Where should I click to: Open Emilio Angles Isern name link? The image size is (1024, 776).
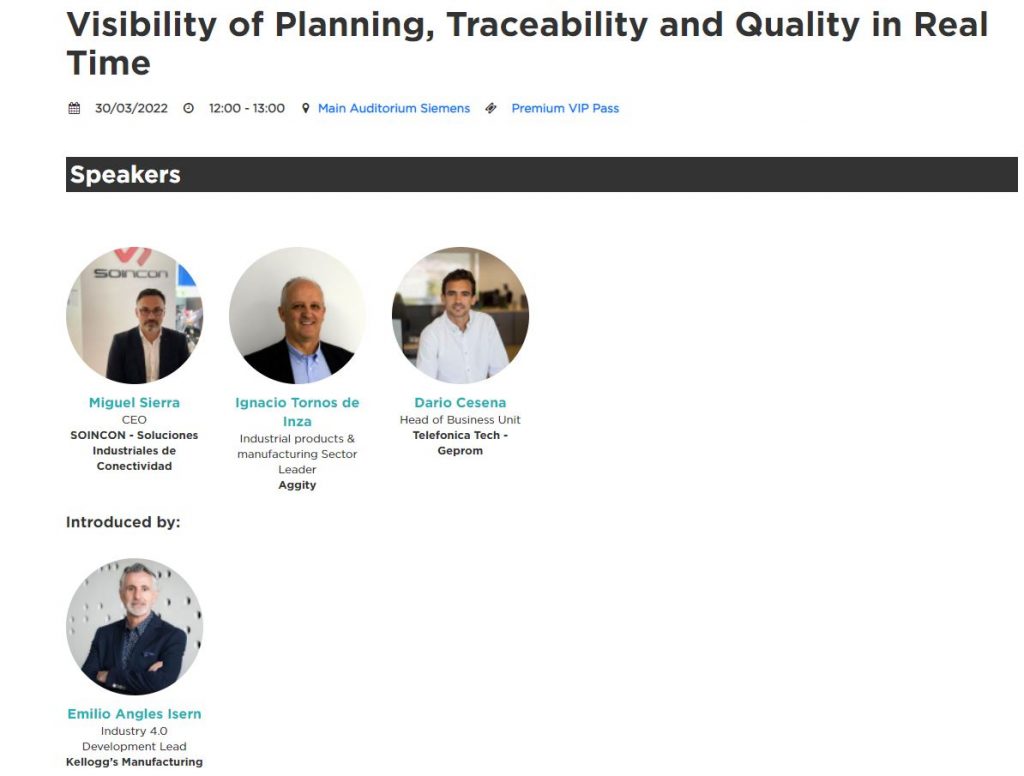[134, 714]
